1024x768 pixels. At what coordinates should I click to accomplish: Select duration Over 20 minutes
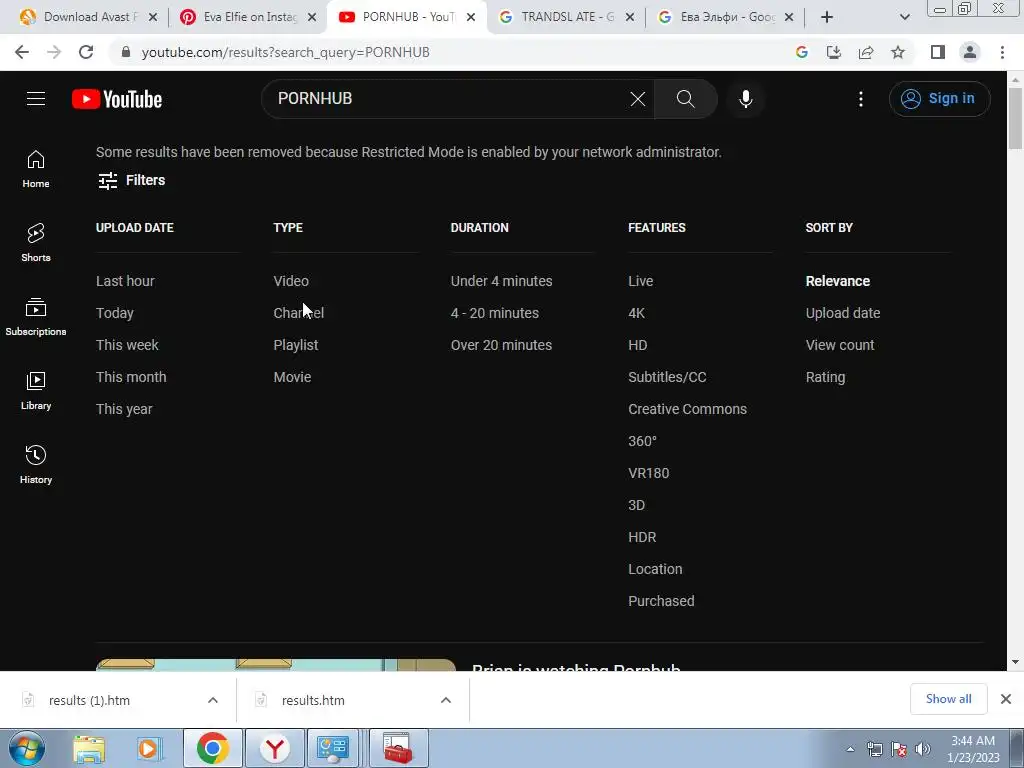[x=502, y=345]
